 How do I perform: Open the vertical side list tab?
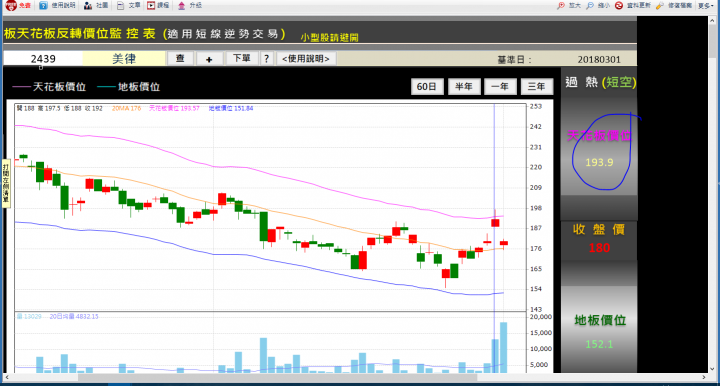[6, 184]
